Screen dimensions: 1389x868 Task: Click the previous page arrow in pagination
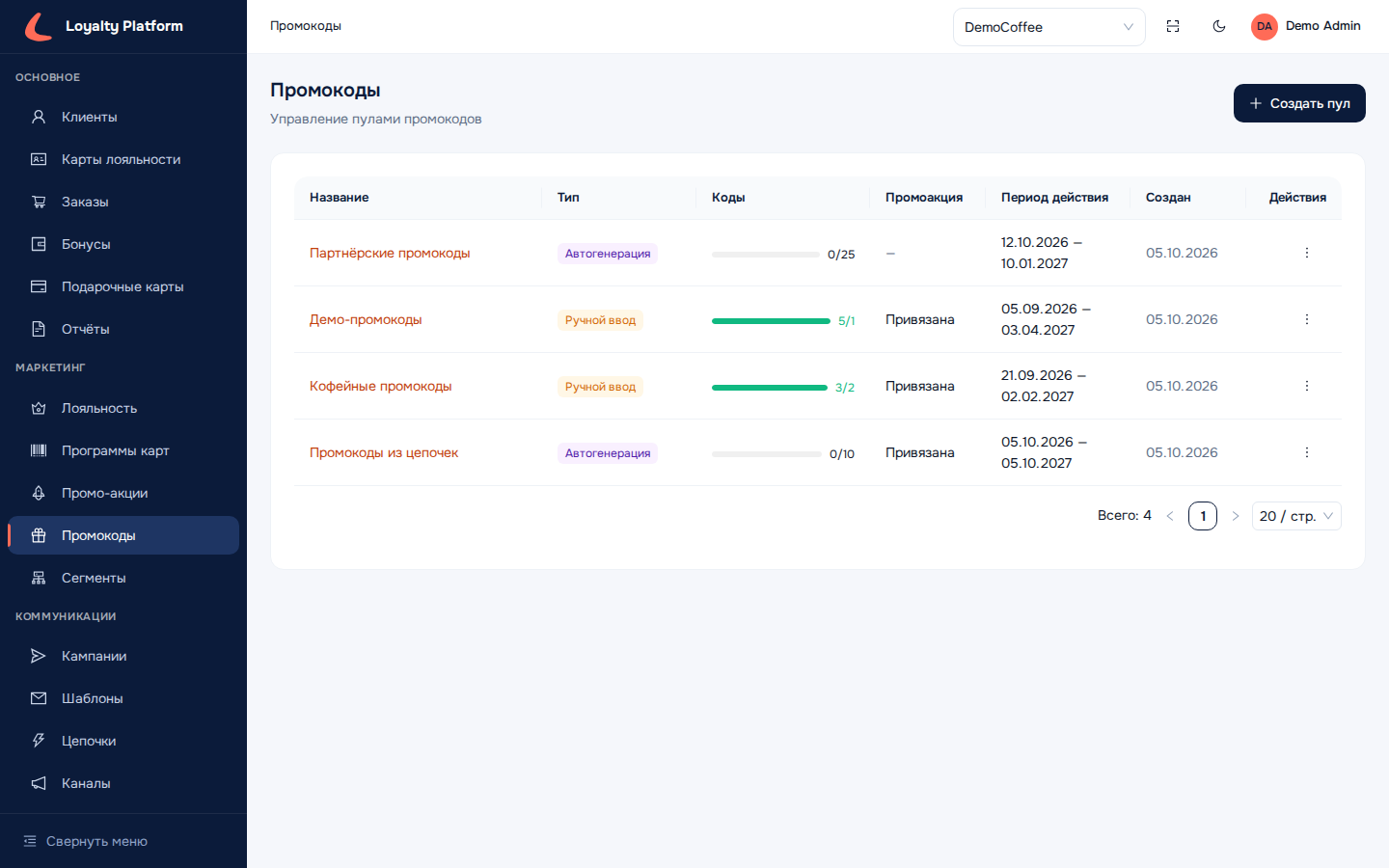click(1170, 516)
